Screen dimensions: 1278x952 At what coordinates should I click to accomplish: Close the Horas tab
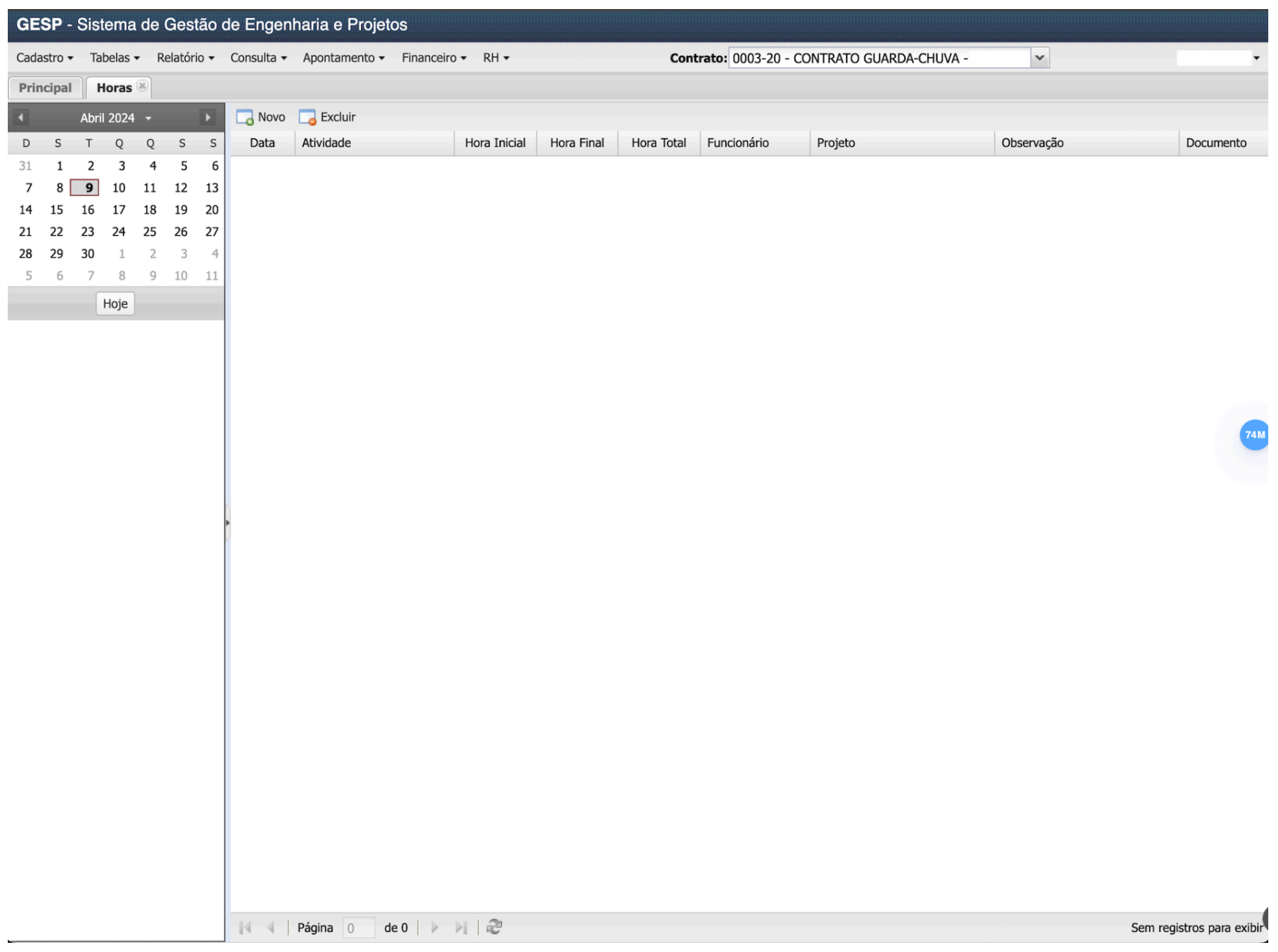(x=142, y=86)
